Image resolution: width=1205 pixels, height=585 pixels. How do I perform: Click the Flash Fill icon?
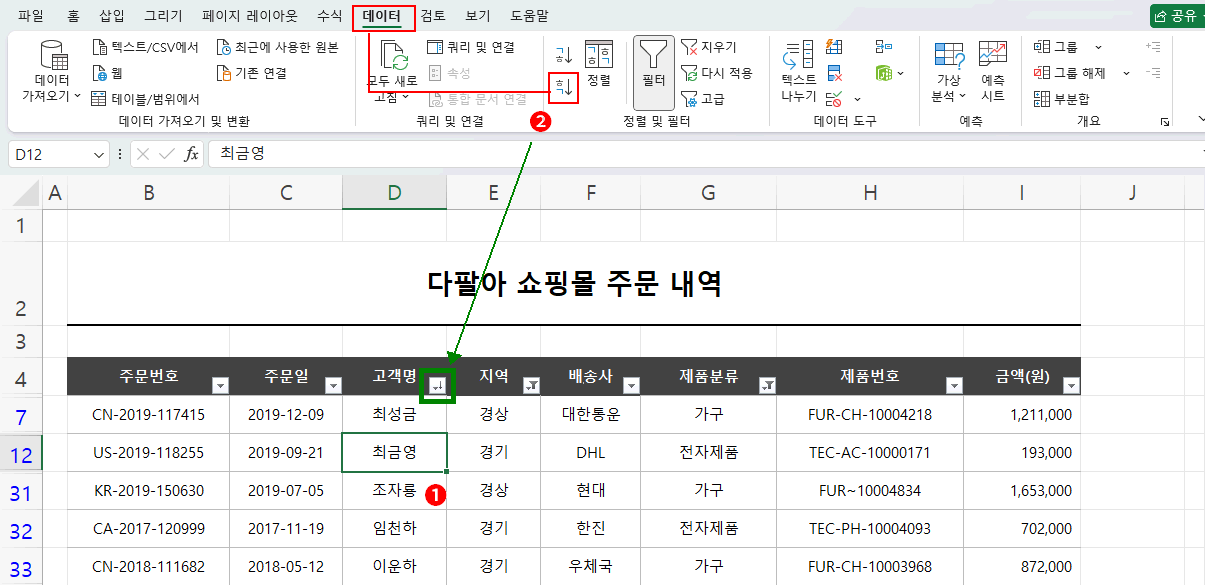click(835, 47)
